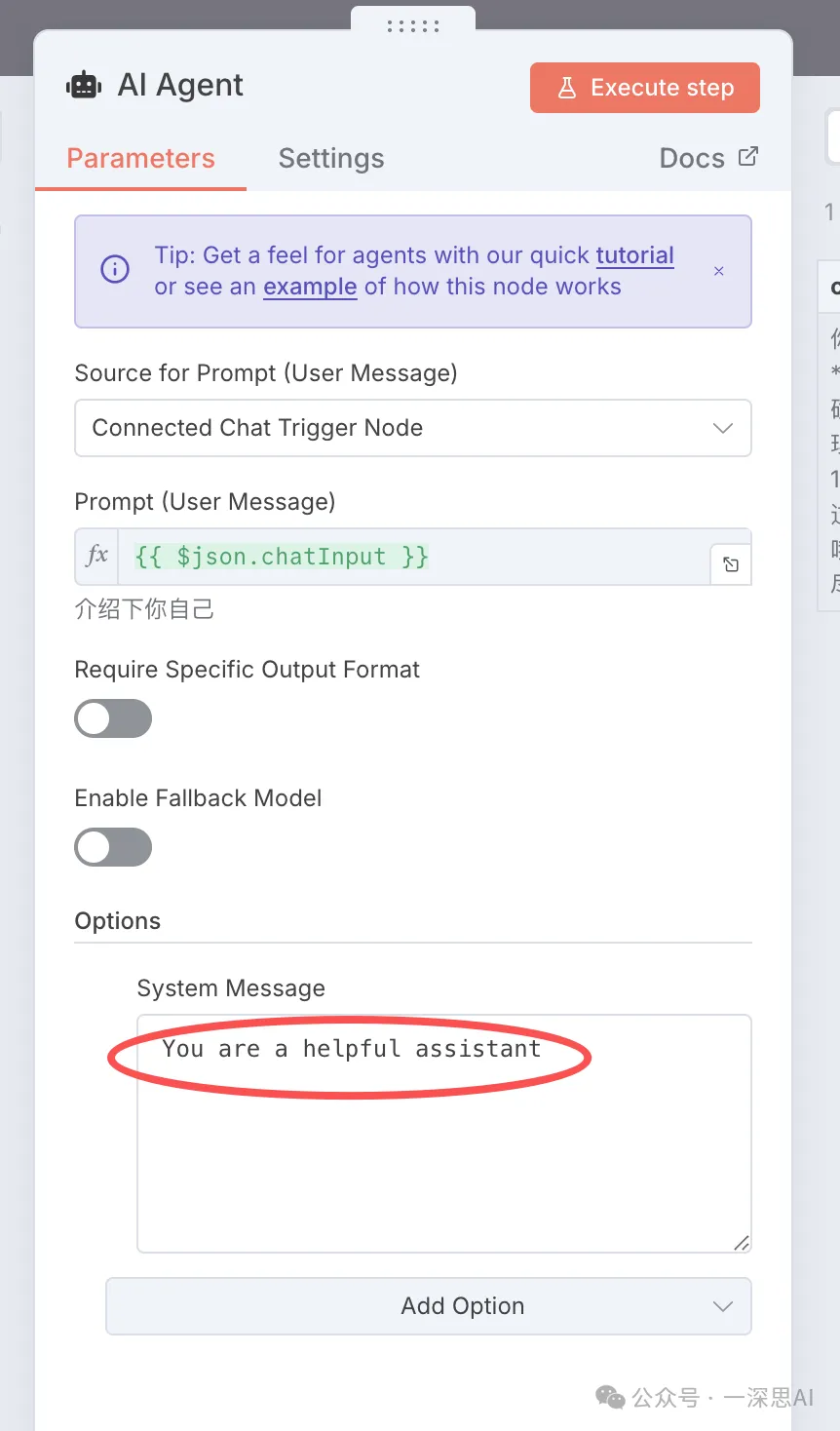Open Docs external link icon
The image size is (840, 1431).
pos(748,157)
